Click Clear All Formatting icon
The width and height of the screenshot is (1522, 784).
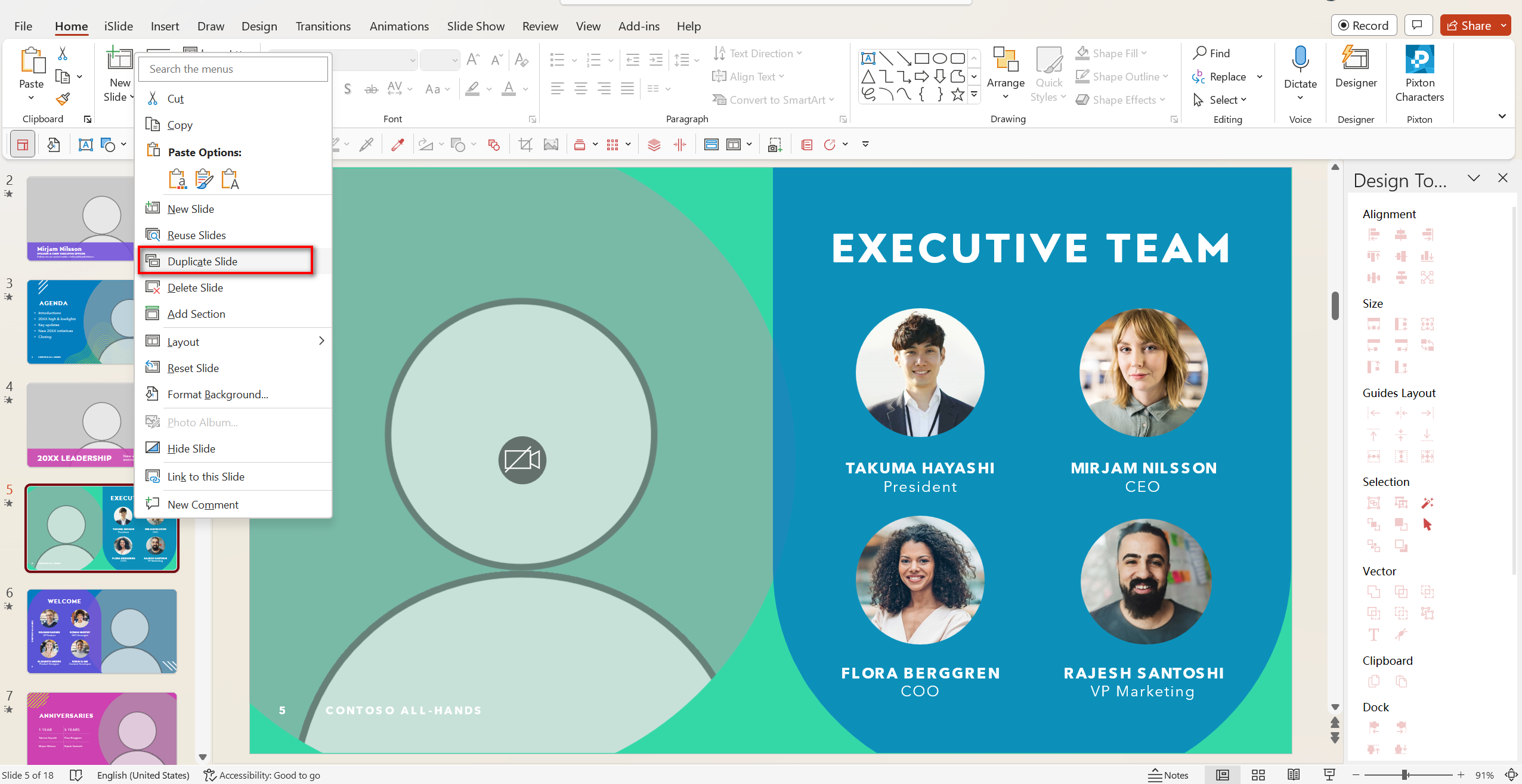pyautogui.click(x=521, y=59)
